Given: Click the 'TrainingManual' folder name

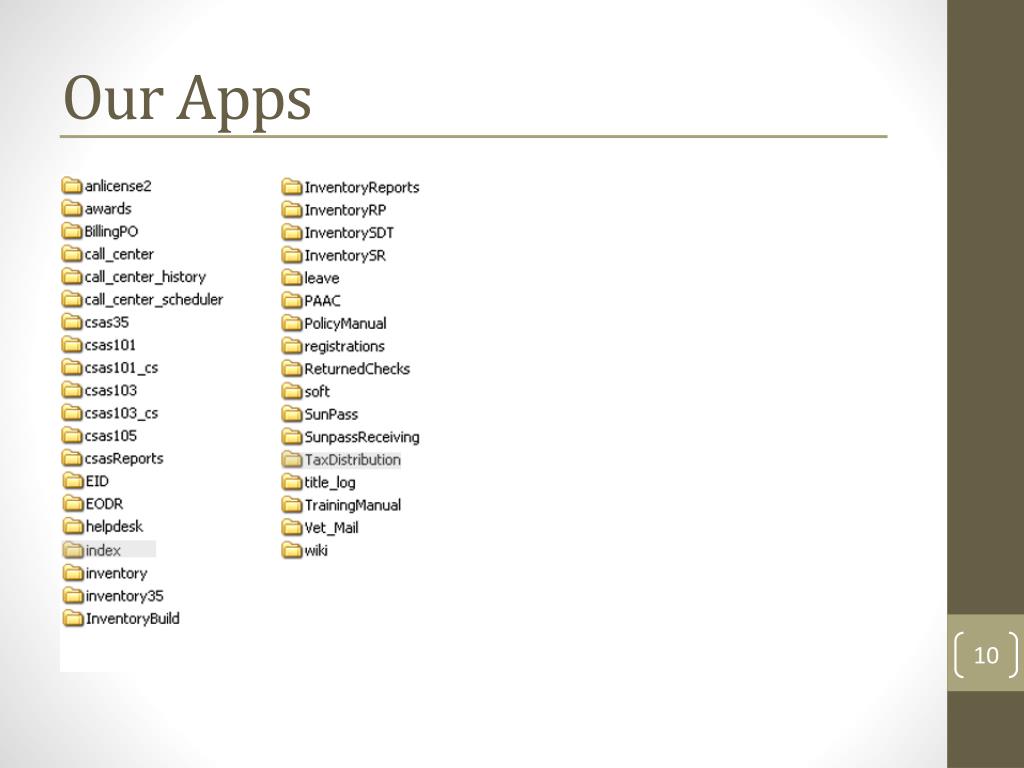Looking at the screenshot, I should pos(353,505).
